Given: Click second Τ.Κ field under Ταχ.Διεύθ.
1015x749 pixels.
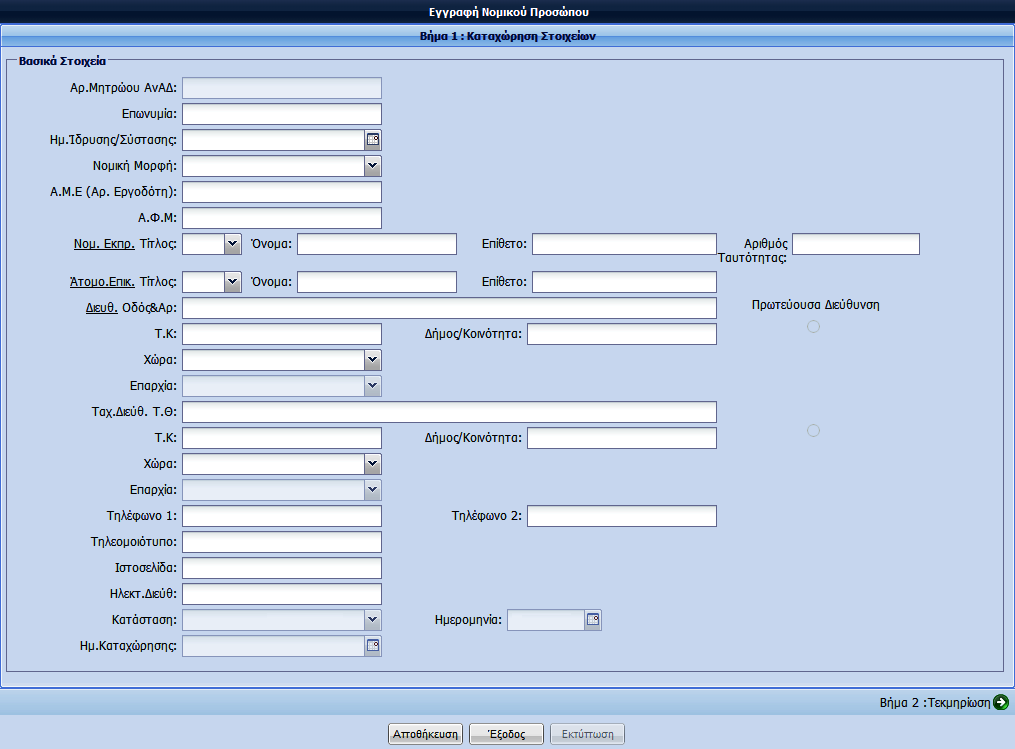Looking at the screenshot, I should 282,438.
